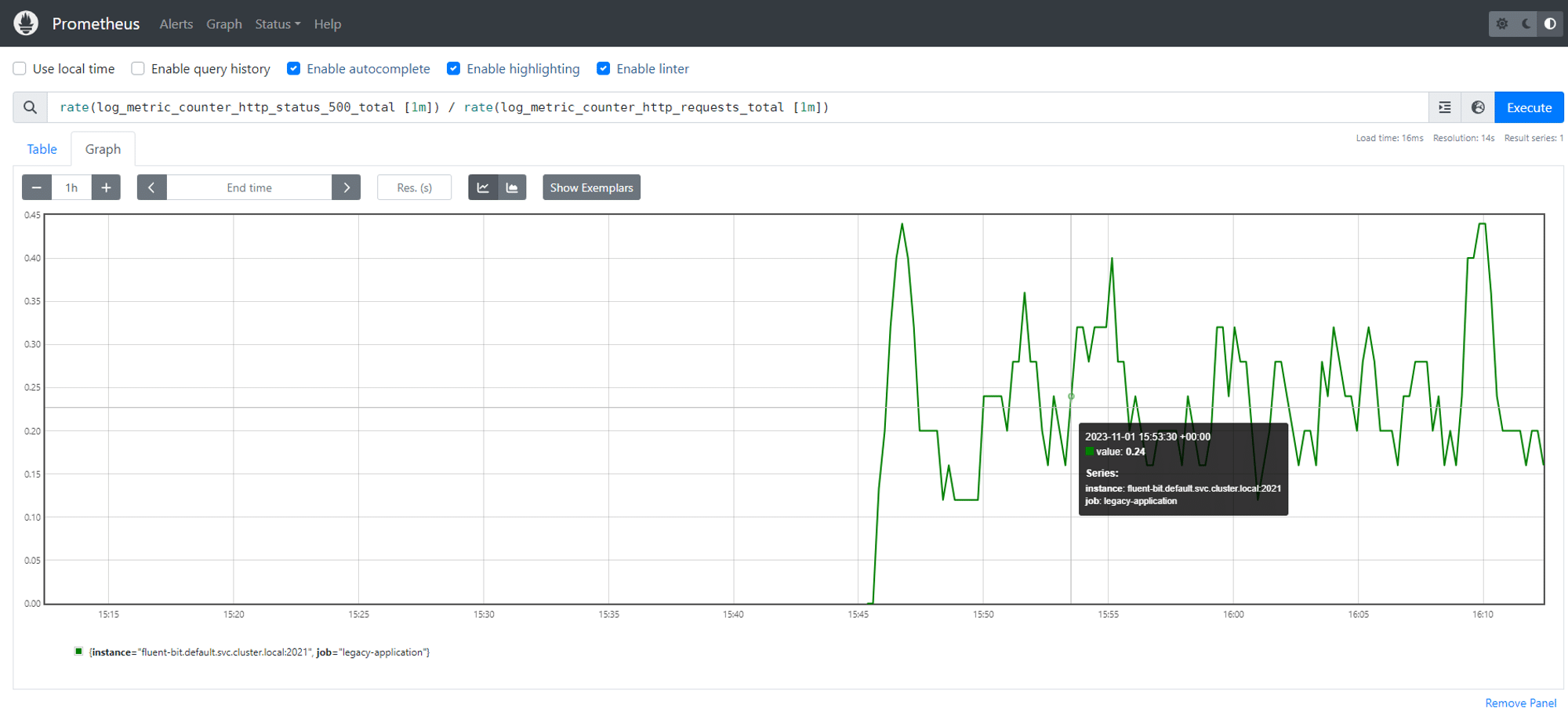The width and height of the screenshot is (1568, 719).
Task: Open the Status dropdown menu
Action: pos(277,24)
